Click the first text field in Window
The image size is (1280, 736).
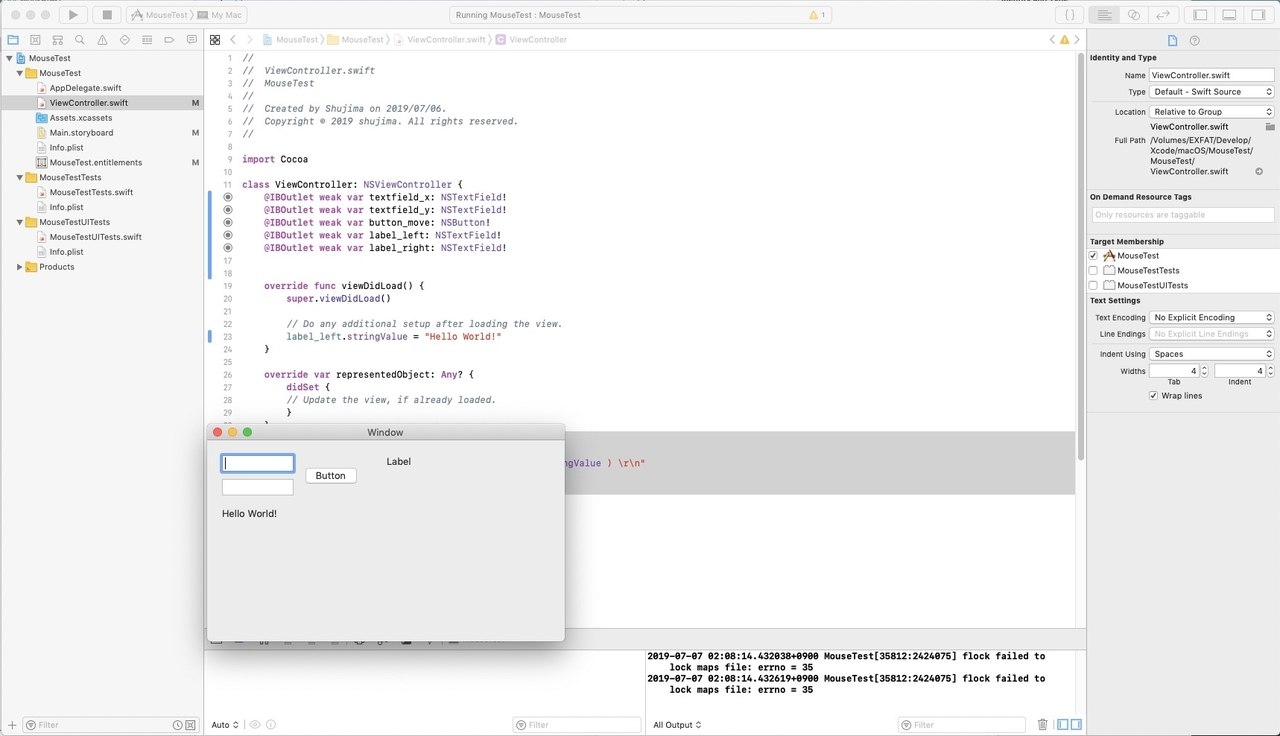(258, 463)
